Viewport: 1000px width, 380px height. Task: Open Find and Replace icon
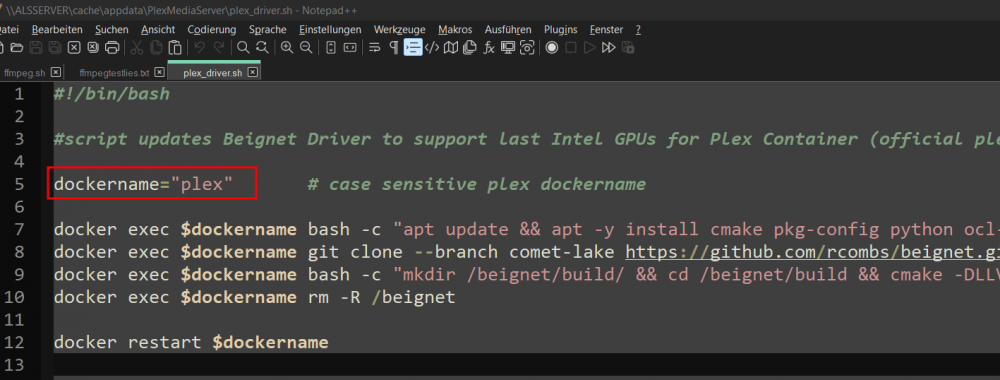pyautogui.click(x=261, y=47)
